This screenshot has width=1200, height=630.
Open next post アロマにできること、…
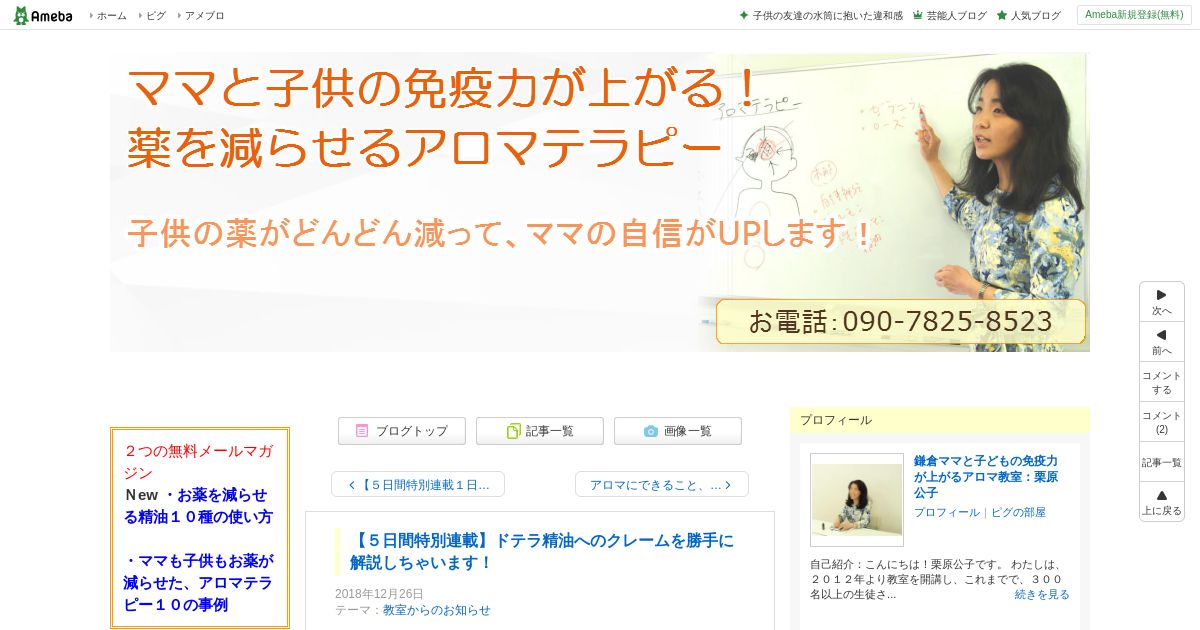click(x=662, y=484)
